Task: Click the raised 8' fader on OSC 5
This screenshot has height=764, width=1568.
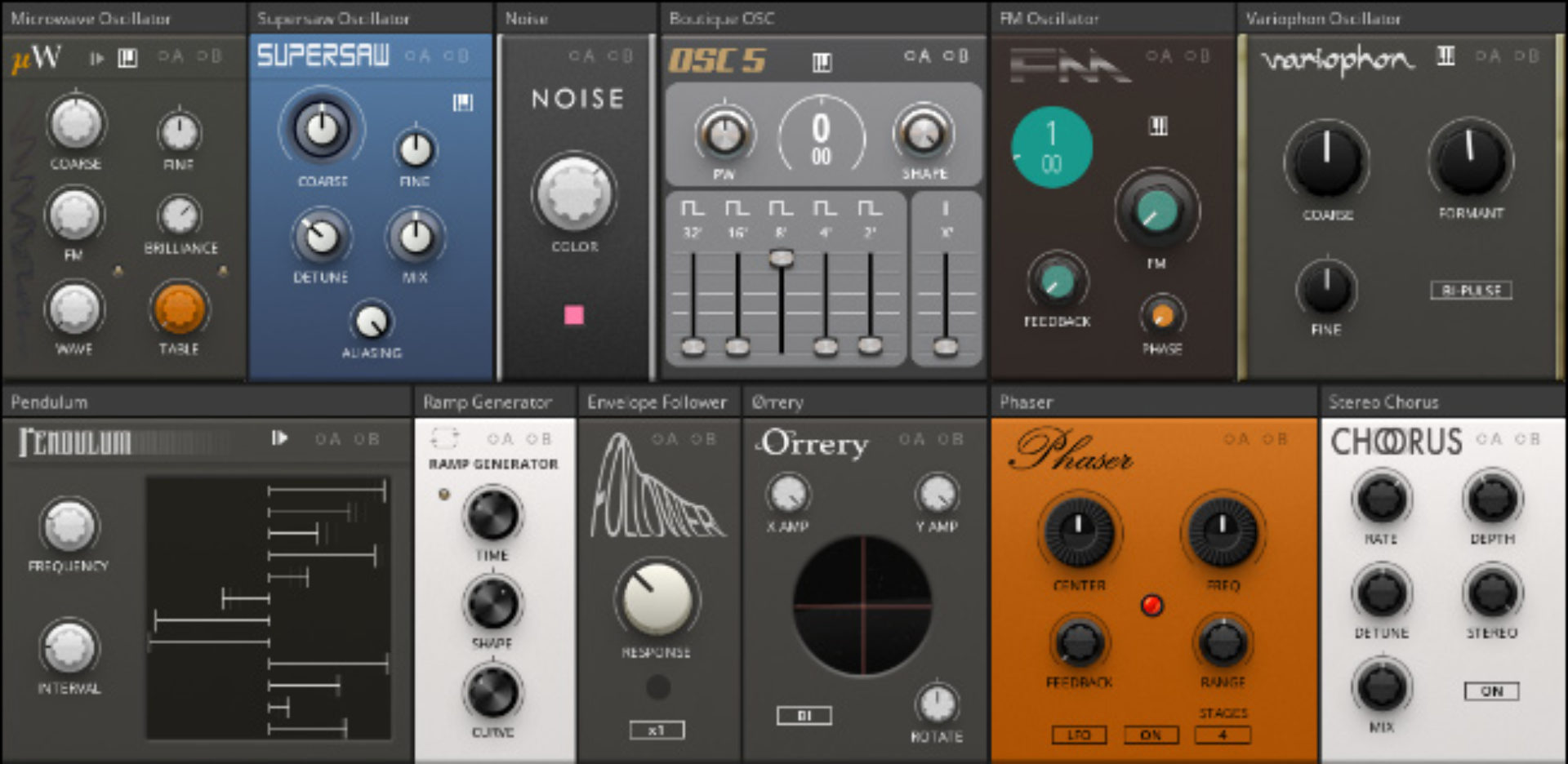Action: click(x=782, y=258)
